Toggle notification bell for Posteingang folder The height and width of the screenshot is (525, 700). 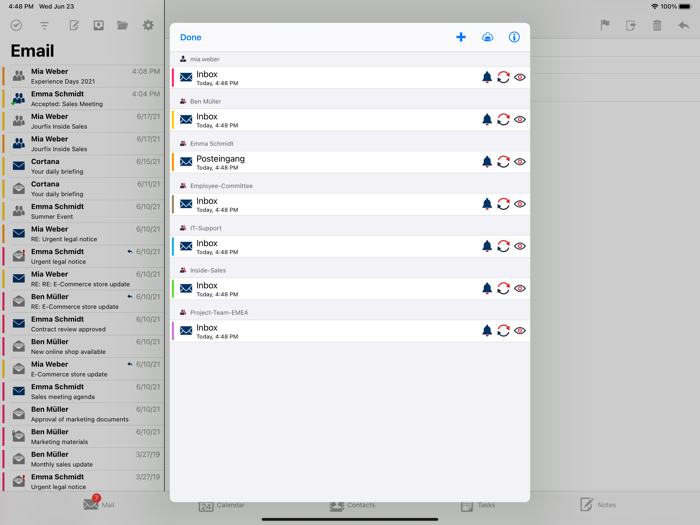point(487,162)
